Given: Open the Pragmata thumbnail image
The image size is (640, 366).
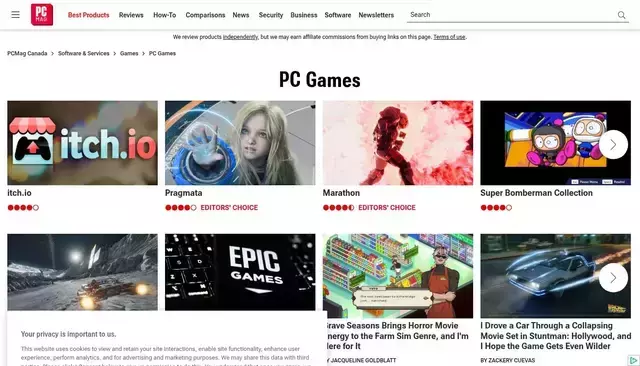Looking at the screenshot, I should click(240, 143).
